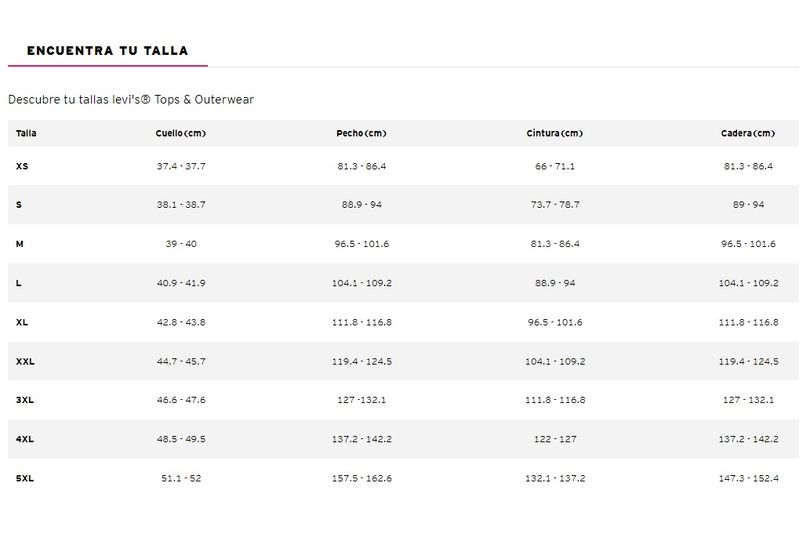This screenshot has height=552, width=800.
Task: Select the XXL size row label
Action: [x=25, y=361]
